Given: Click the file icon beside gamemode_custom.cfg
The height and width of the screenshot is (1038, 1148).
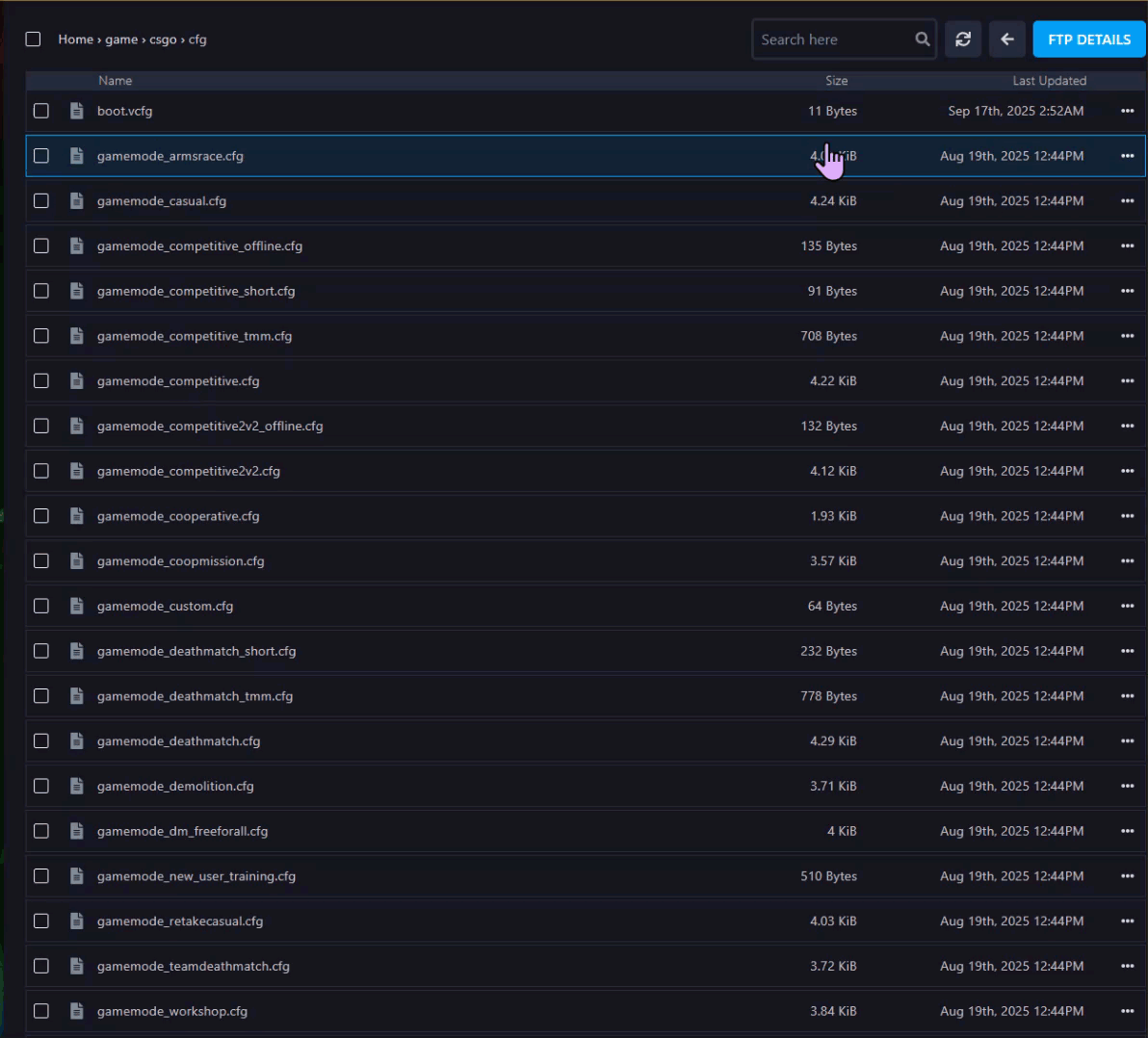Looking at the screenshot, I should (x=77, y=607).
